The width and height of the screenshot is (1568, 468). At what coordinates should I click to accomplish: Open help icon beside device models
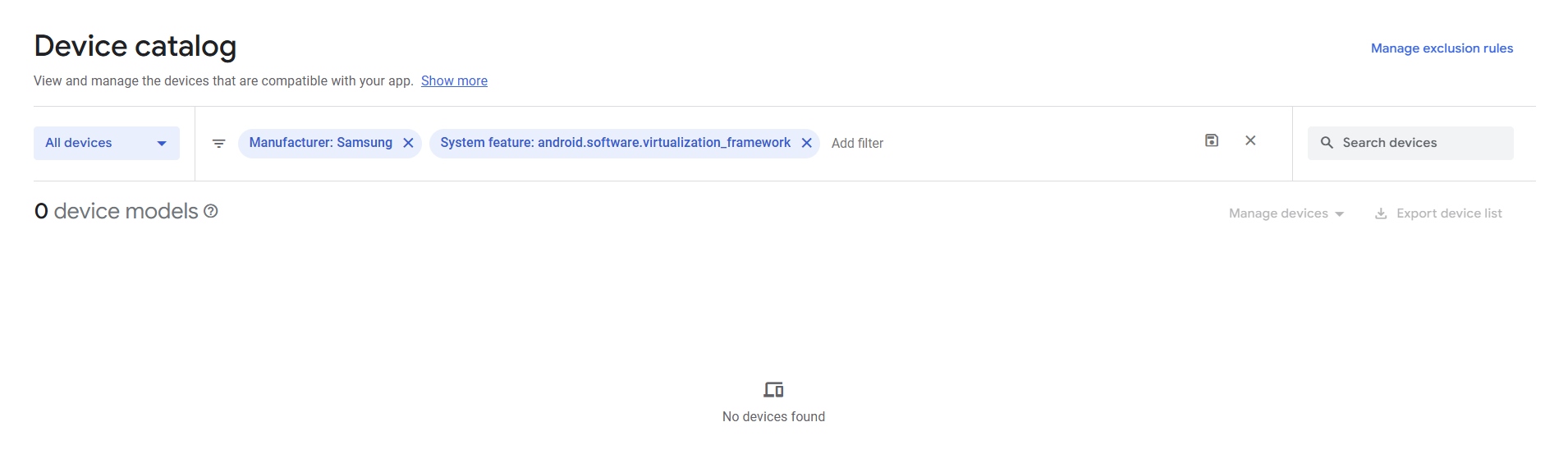(x=211, y=212)
